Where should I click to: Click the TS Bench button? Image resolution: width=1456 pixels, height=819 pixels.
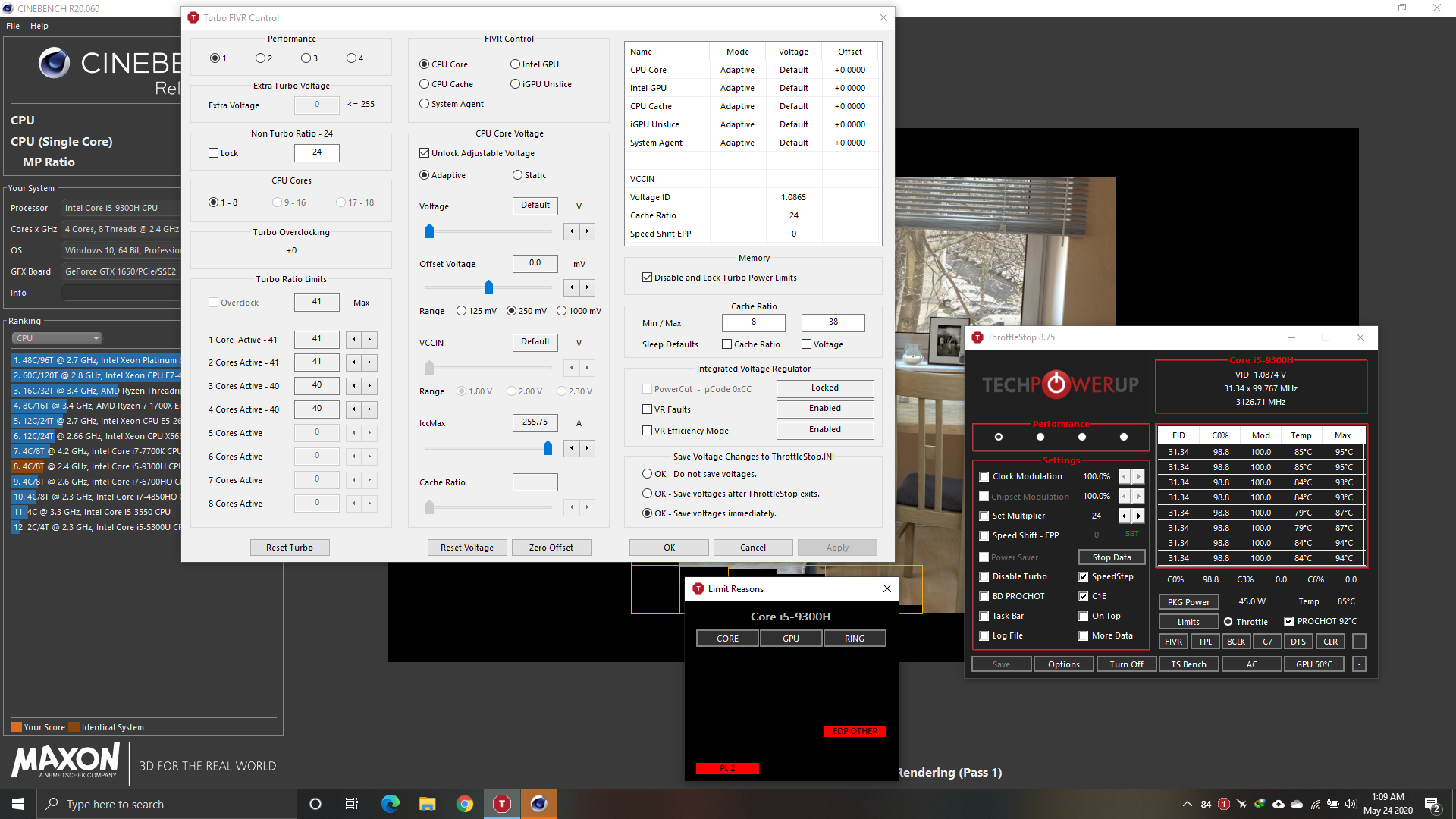pyautogui.click(x=1188, y=664)
